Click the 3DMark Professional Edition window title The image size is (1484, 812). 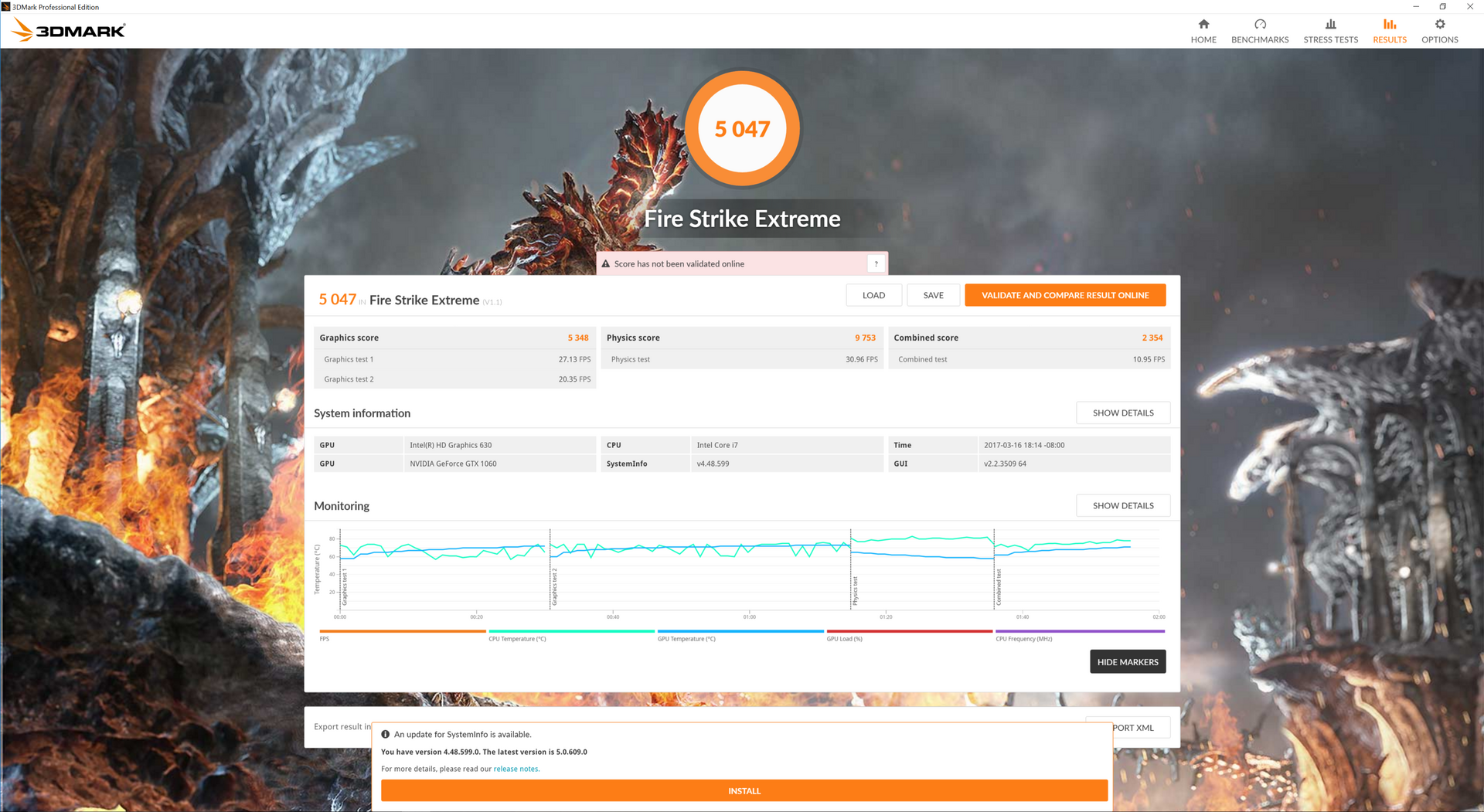pos(56,7)
